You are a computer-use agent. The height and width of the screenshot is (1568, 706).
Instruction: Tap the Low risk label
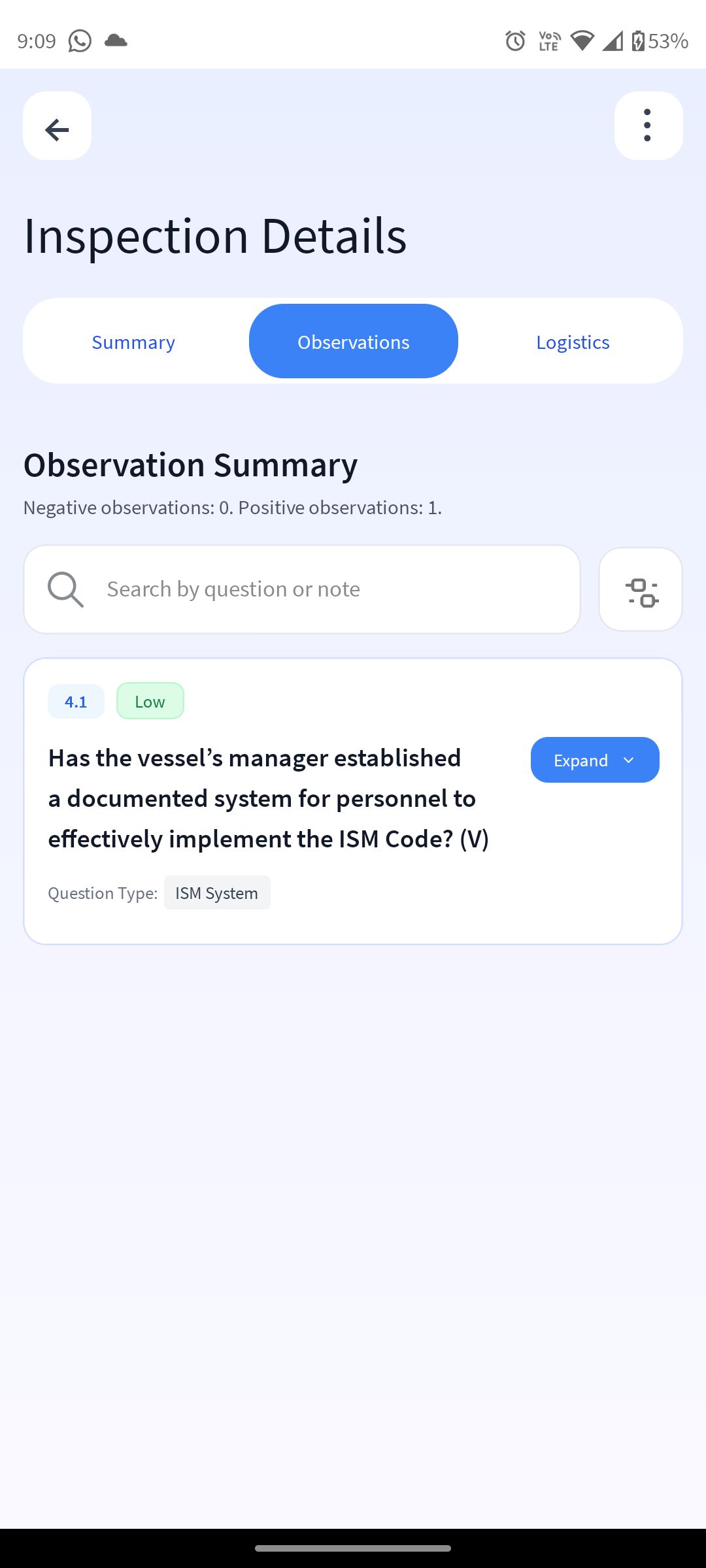150,702
